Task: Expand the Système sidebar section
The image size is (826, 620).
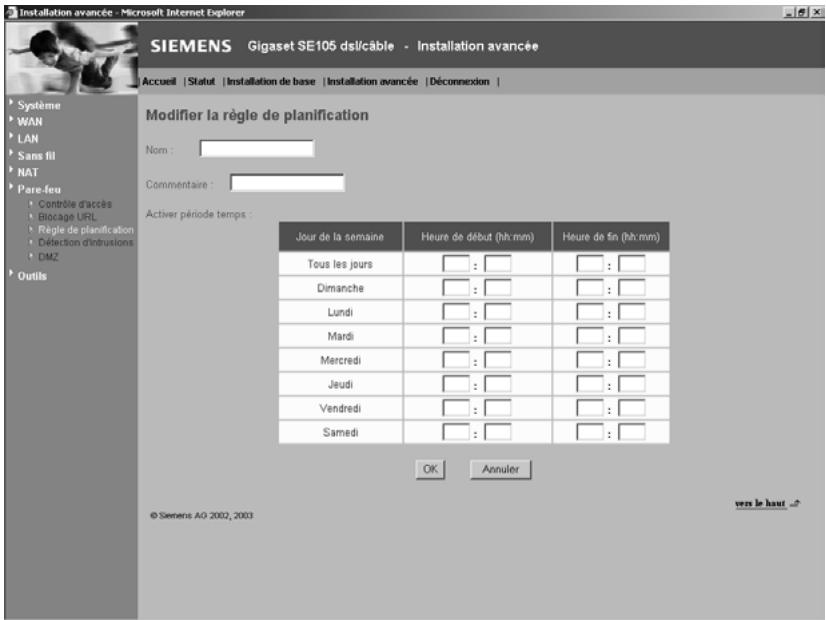Action: (38, 105)
